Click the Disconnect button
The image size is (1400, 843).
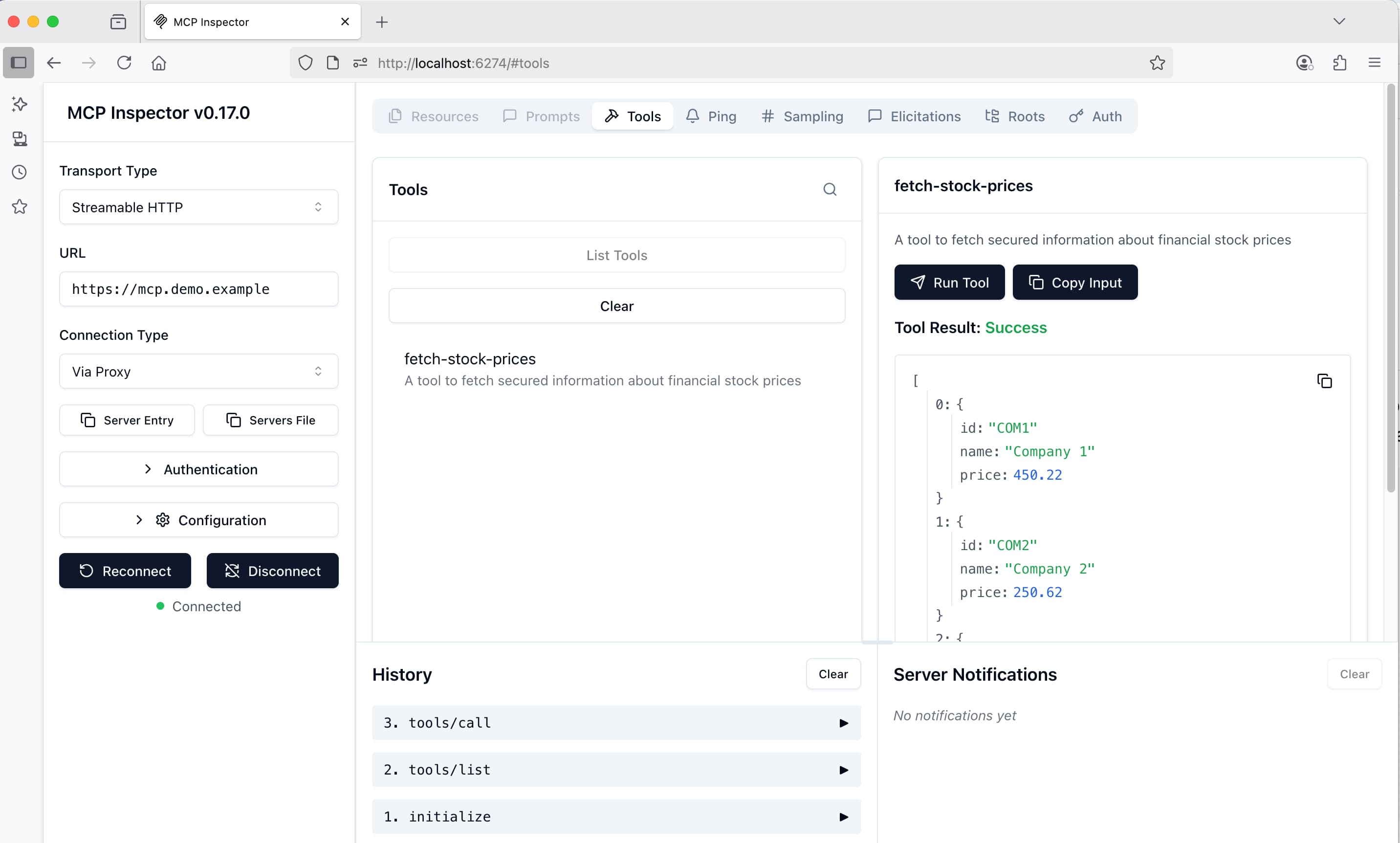pos(272,571)
